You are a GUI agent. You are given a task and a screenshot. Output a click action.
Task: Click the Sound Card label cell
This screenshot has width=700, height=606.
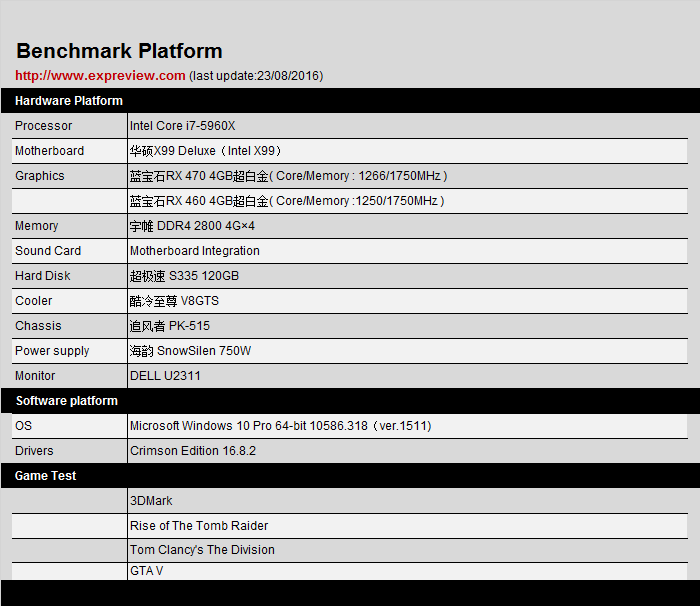70,251
